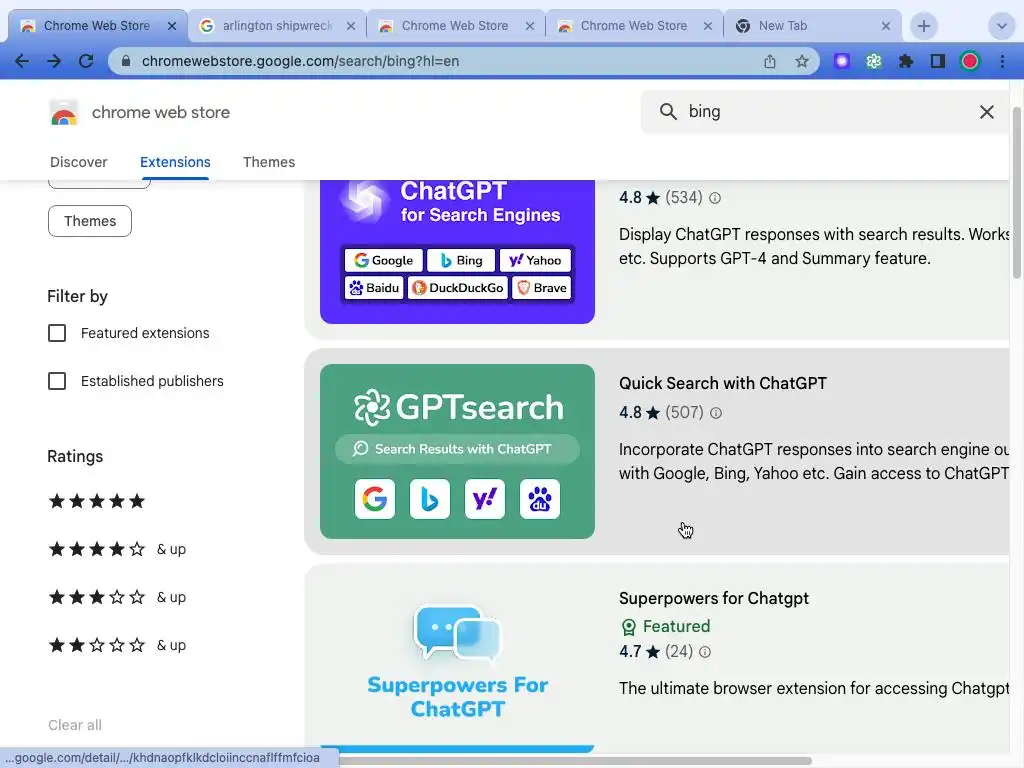Bookmark this page with the star icon
This screenshot has width=1024, height=768.
coord(802,61)
